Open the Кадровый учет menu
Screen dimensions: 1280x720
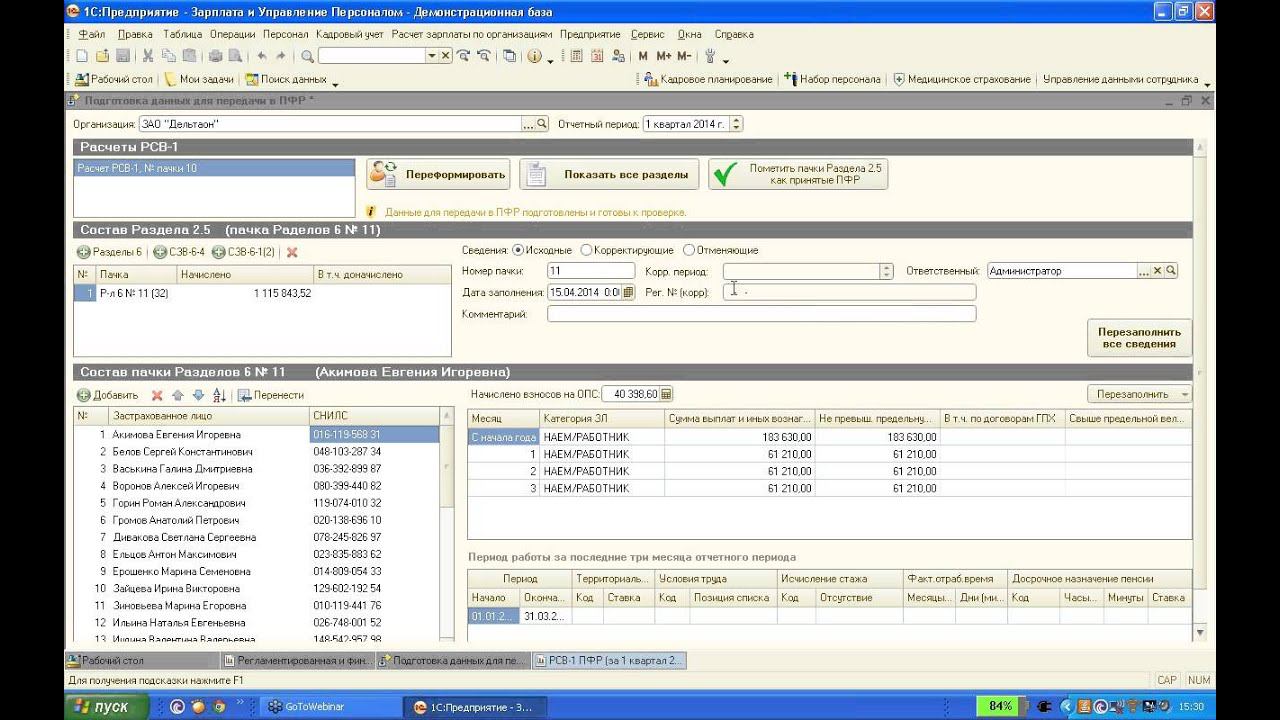pyautogui.click(x=349, y=34)
